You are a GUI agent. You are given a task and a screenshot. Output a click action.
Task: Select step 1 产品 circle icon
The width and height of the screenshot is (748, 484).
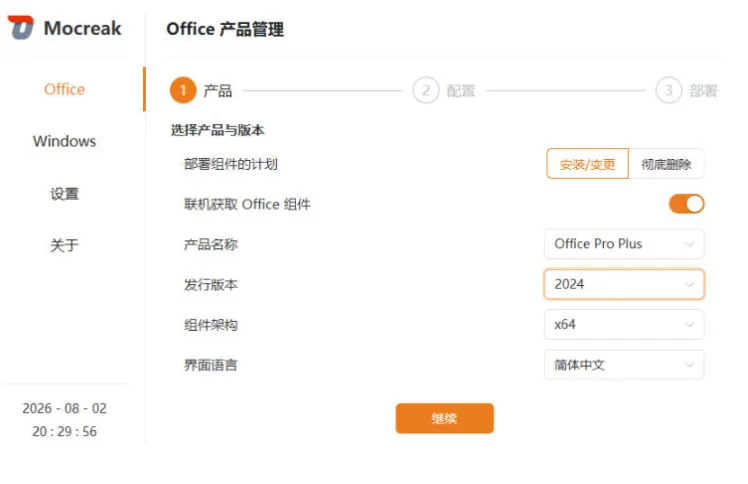(183, 90)
